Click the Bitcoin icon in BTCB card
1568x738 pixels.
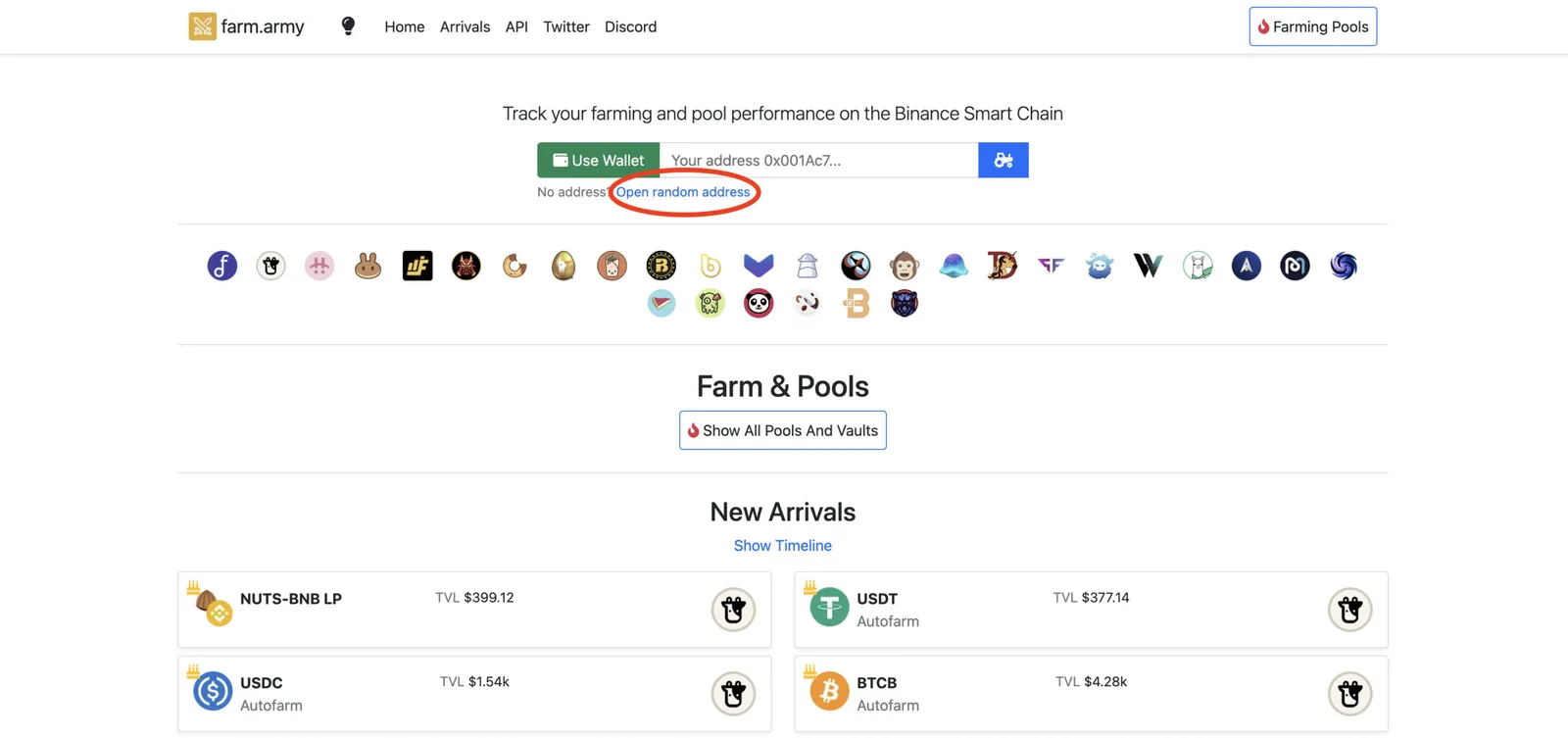coord(829,691)
